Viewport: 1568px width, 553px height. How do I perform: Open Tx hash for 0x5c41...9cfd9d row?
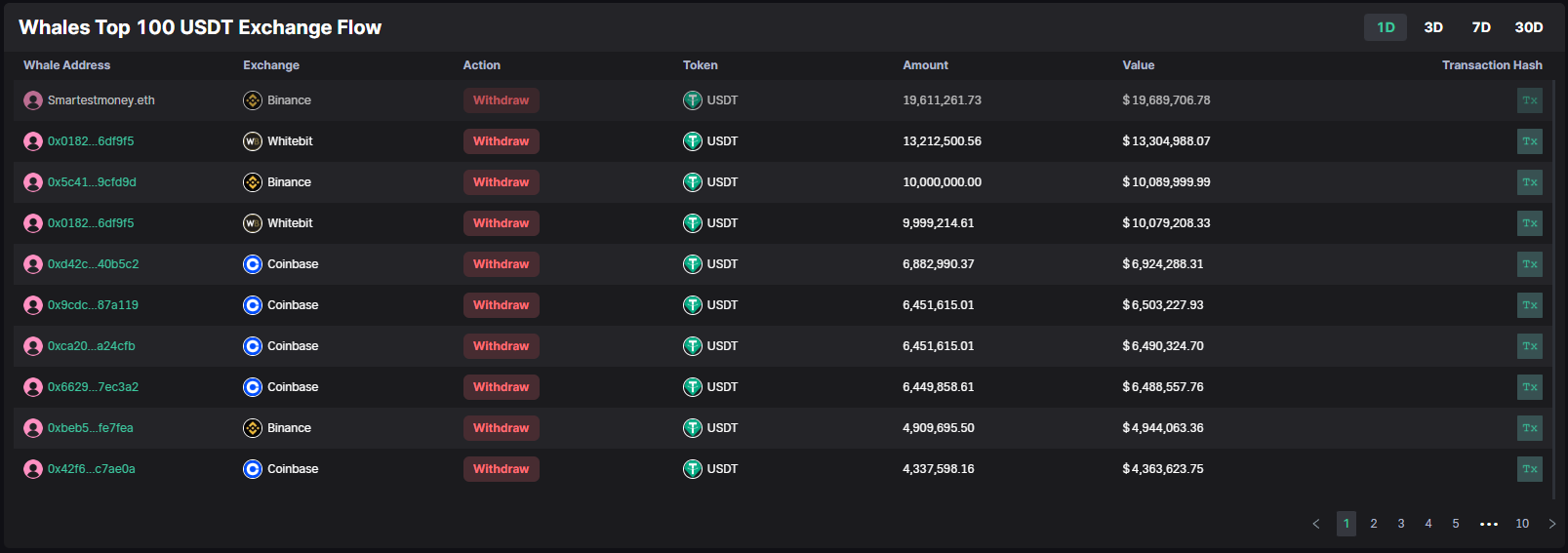[x=1529, y=182]
